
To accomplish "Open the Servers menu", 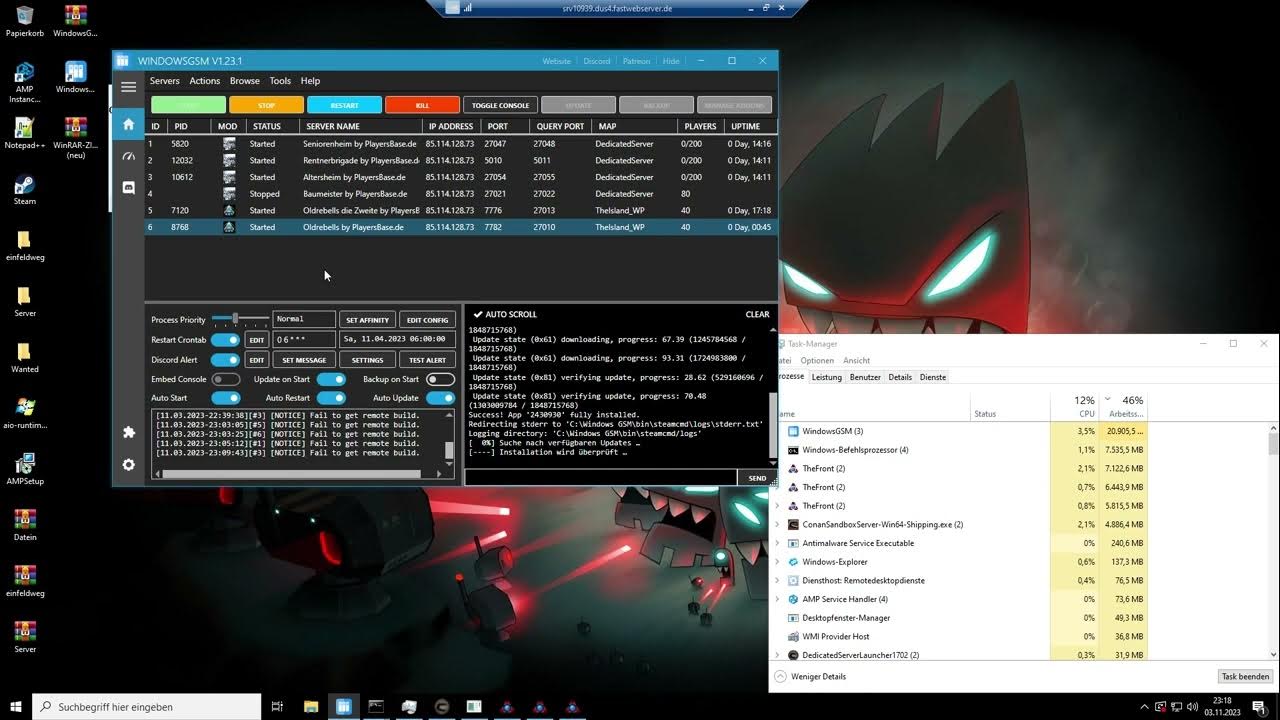I will (x=165, y=81).
